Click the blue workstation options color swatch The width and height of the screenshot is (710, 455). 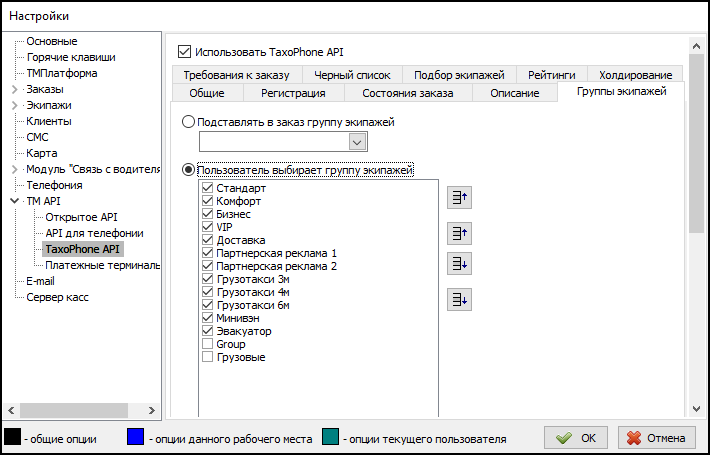point(137,437)
